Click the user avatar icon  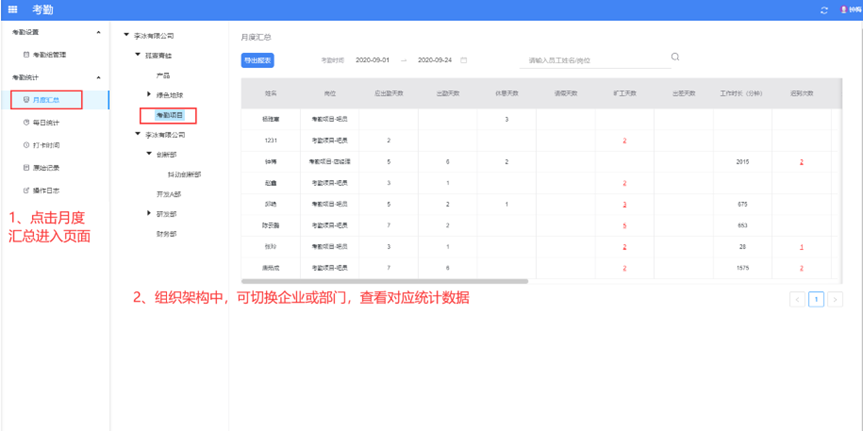point(843,10)
